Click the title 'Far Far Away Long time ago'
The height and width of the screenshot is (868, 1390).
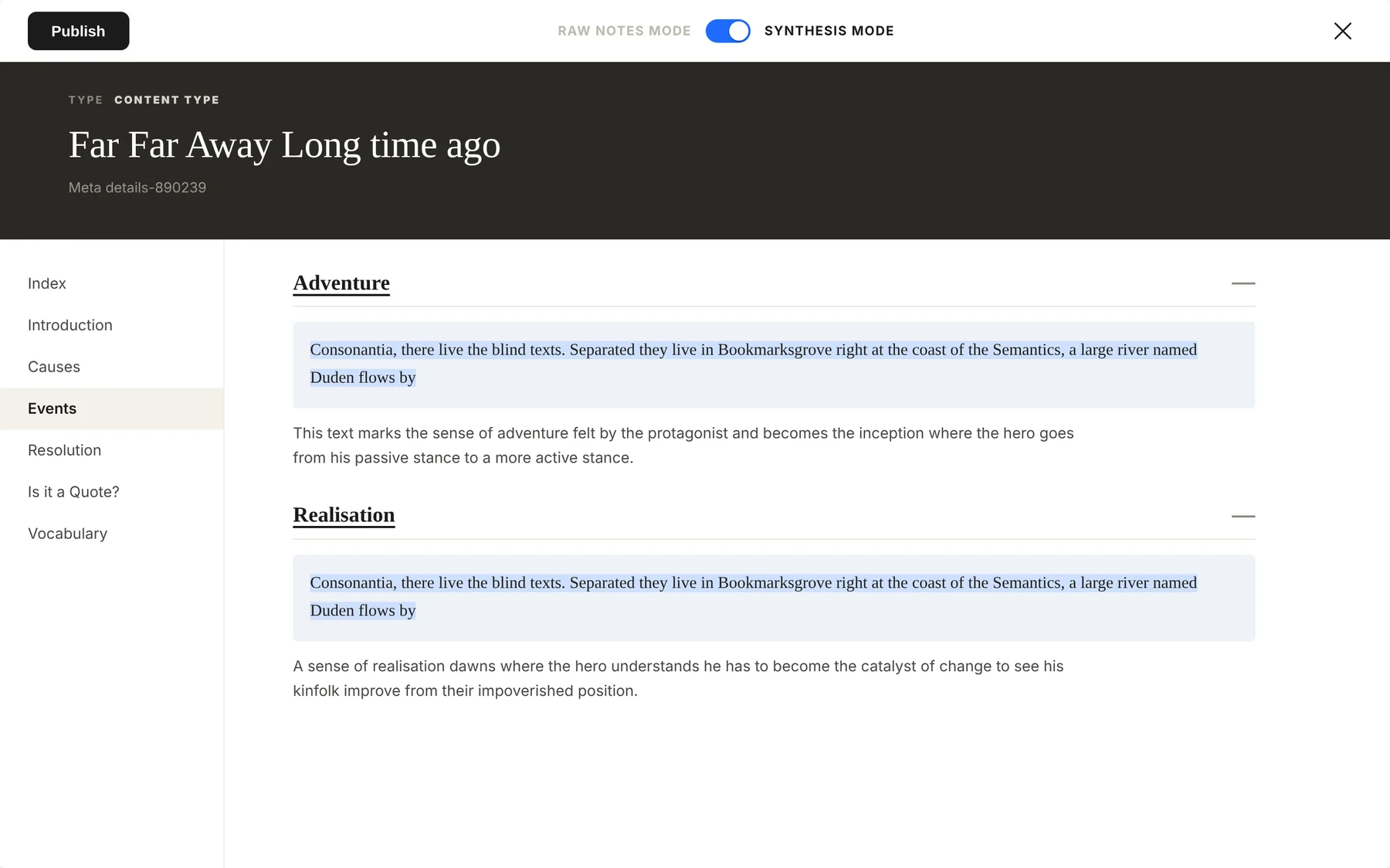[x=284, y=145]
